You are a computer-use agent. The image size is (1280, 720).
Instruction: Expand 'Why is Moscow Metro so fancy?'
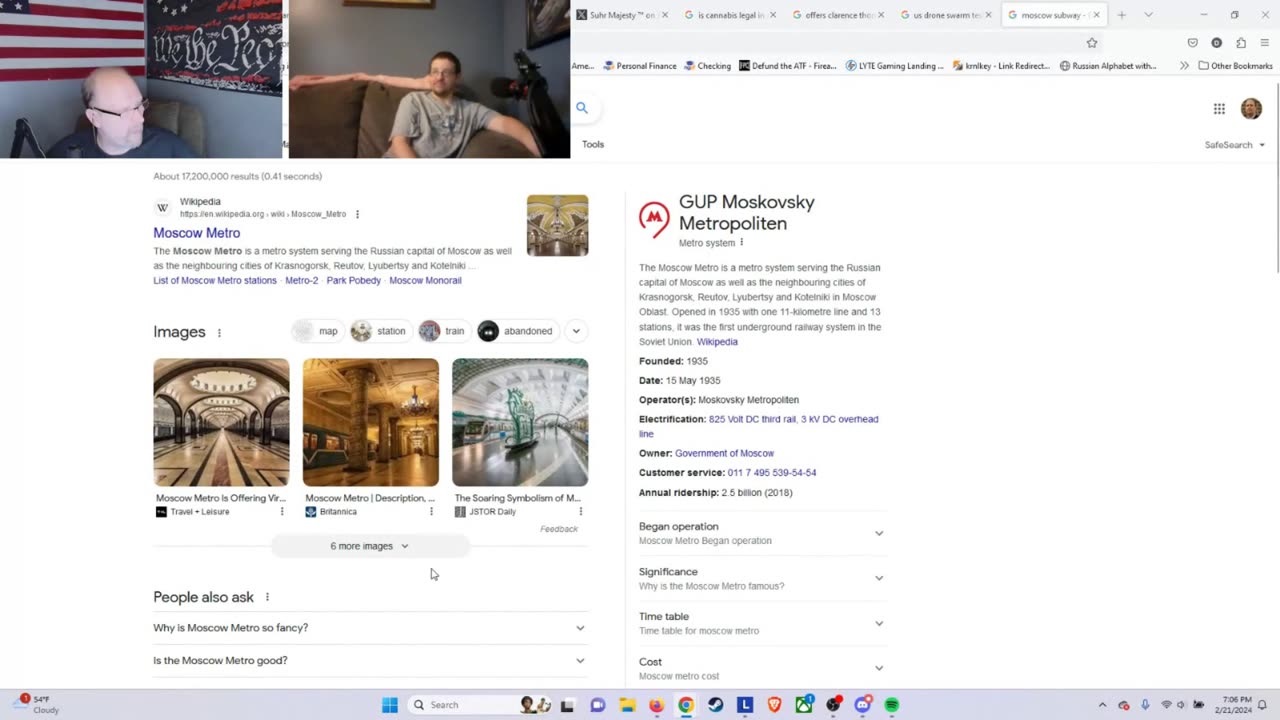tap(370, 628)
